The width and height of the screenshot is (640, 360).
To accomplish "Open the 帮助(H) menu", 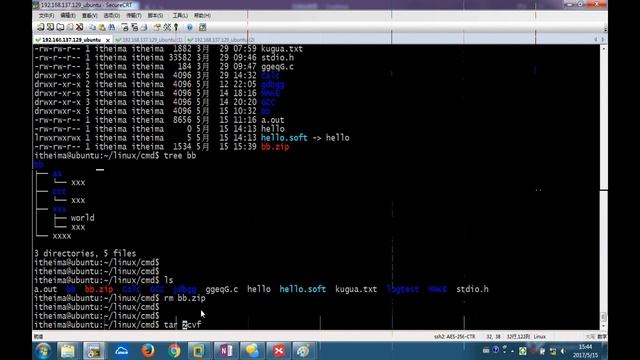I will coord(202,16).
